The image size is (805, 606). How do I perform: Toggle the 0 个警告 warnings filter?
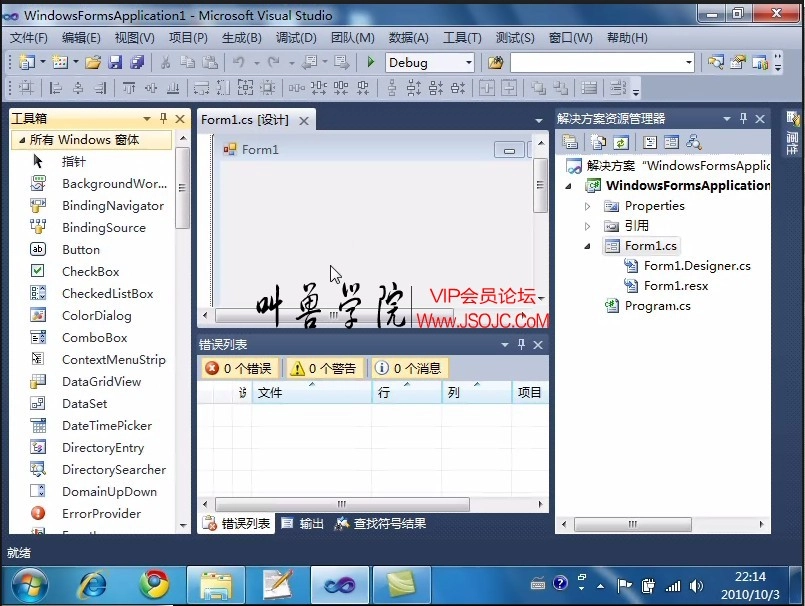click(323, 368)
